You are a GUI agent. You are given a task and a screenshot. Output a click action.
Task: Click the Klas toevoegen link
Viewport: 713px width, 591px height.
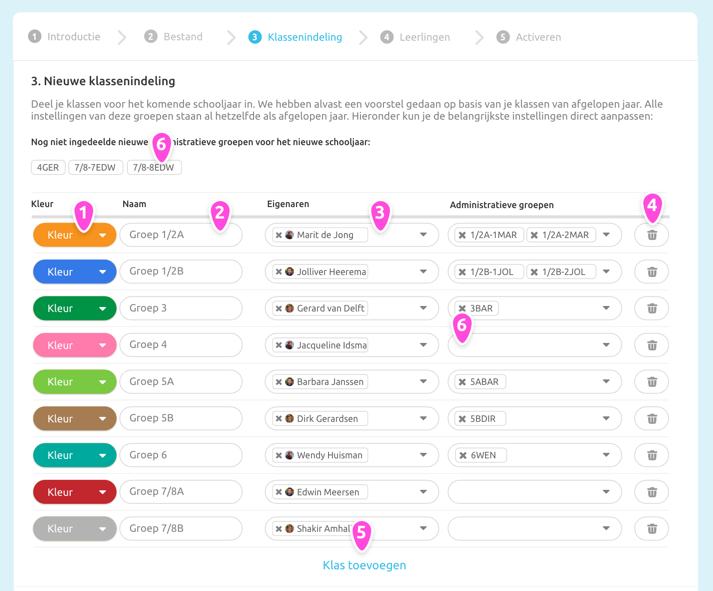(x=364, y=565)
